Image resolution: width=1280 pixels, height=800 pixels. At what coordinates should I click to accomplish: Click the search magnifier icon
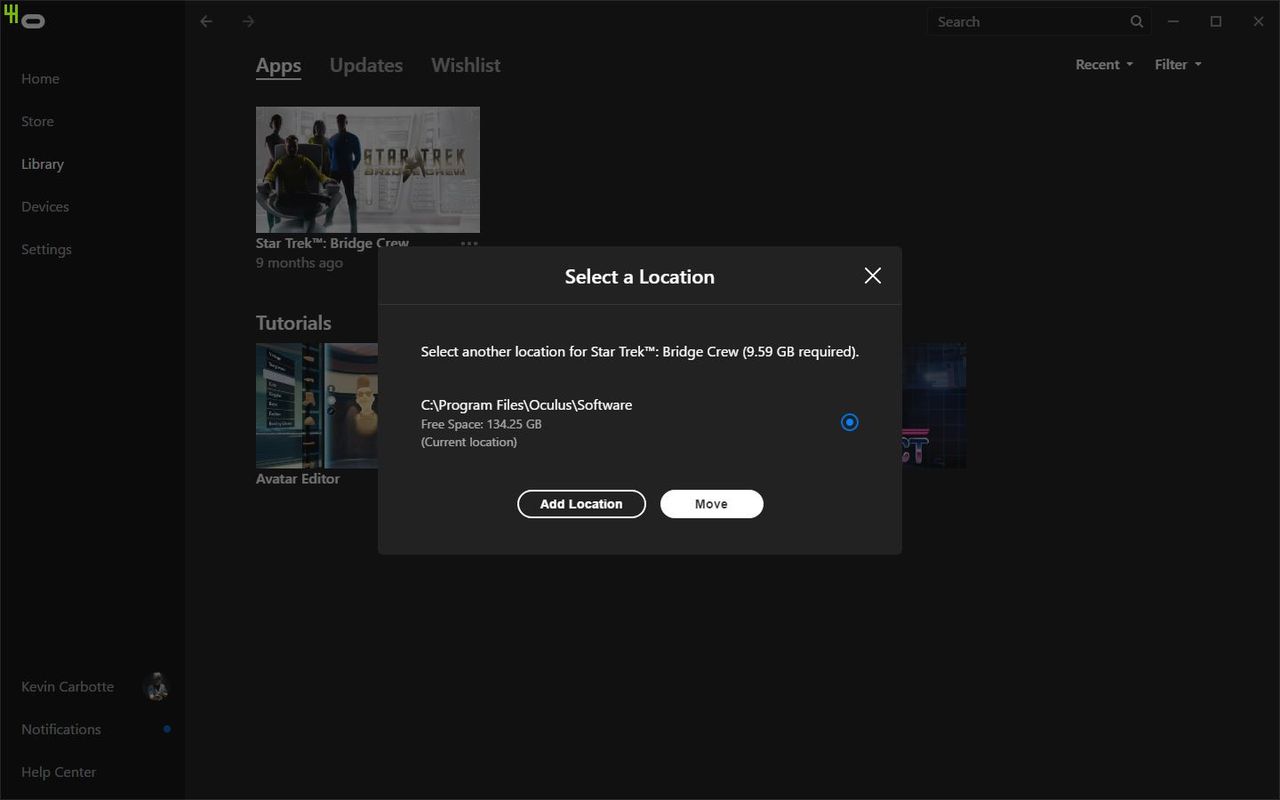coord(1137,21)
